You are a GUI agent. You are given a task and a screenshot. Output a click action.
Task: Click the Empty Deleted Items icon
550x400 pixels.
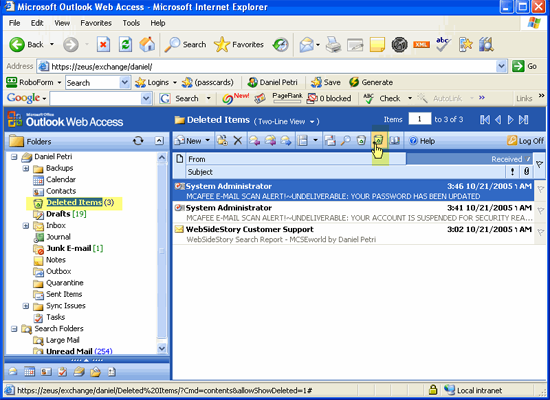click(361, 141)
